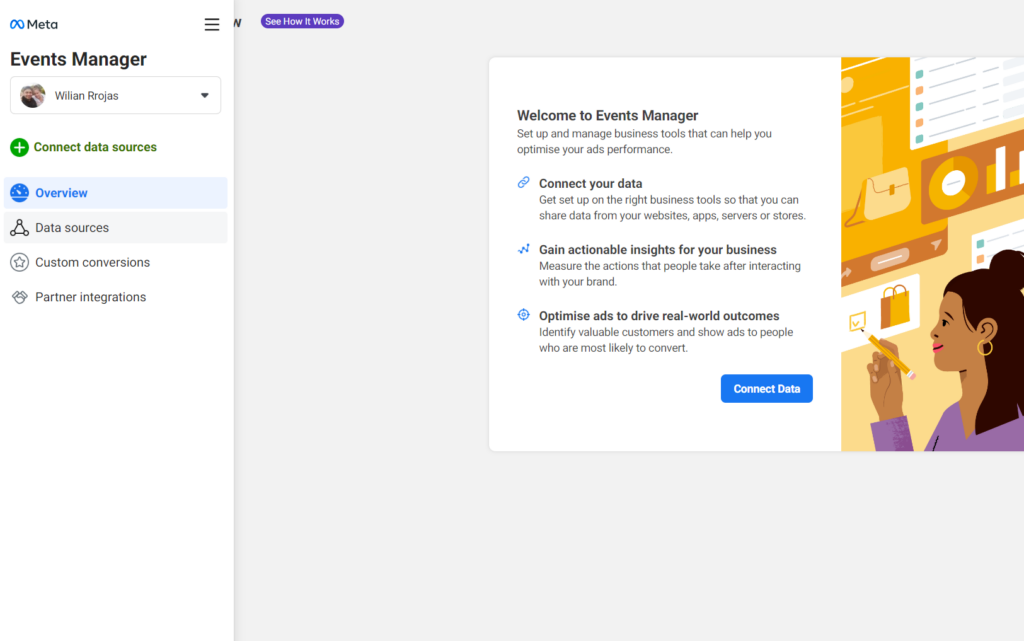Open Custom conversions in sidebar

(116, 262)
